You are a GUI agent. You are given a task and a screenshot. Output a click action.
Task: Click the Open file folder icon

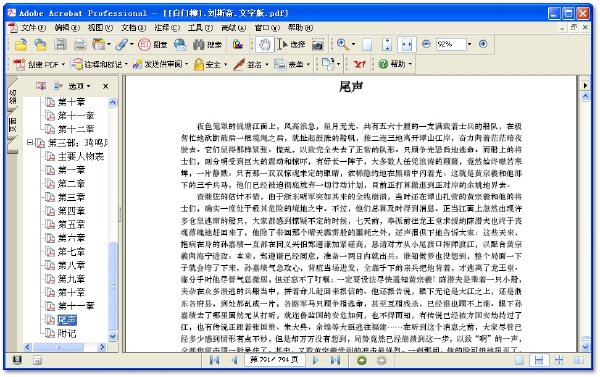pos(21,44)
